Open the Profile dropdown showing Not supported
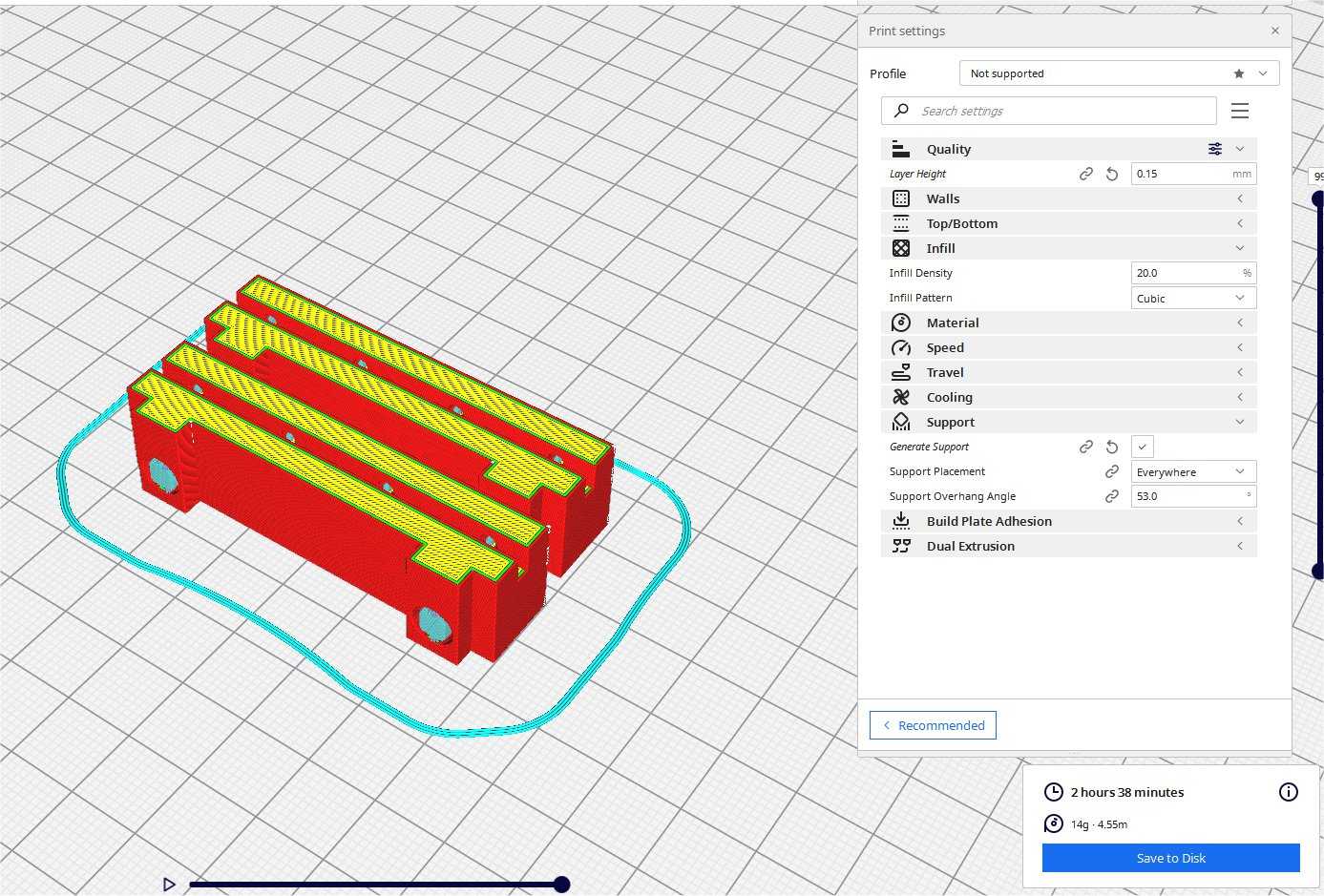Screen dimensions: 1324x896 tap(1119, 73)
